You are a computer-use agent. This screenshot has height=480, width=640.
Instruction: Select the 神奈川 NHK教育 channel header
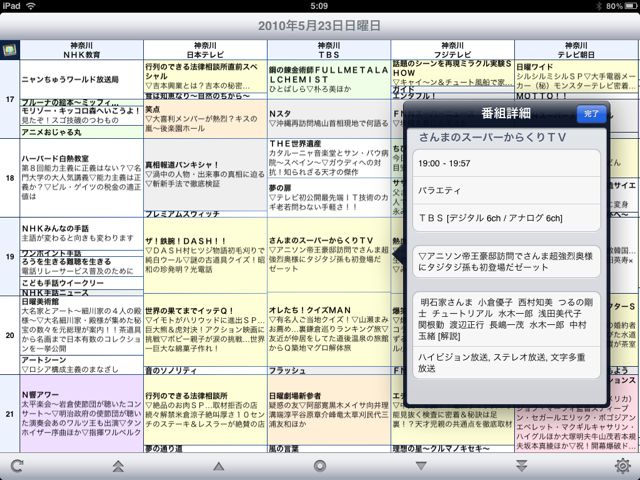(82, 50)
